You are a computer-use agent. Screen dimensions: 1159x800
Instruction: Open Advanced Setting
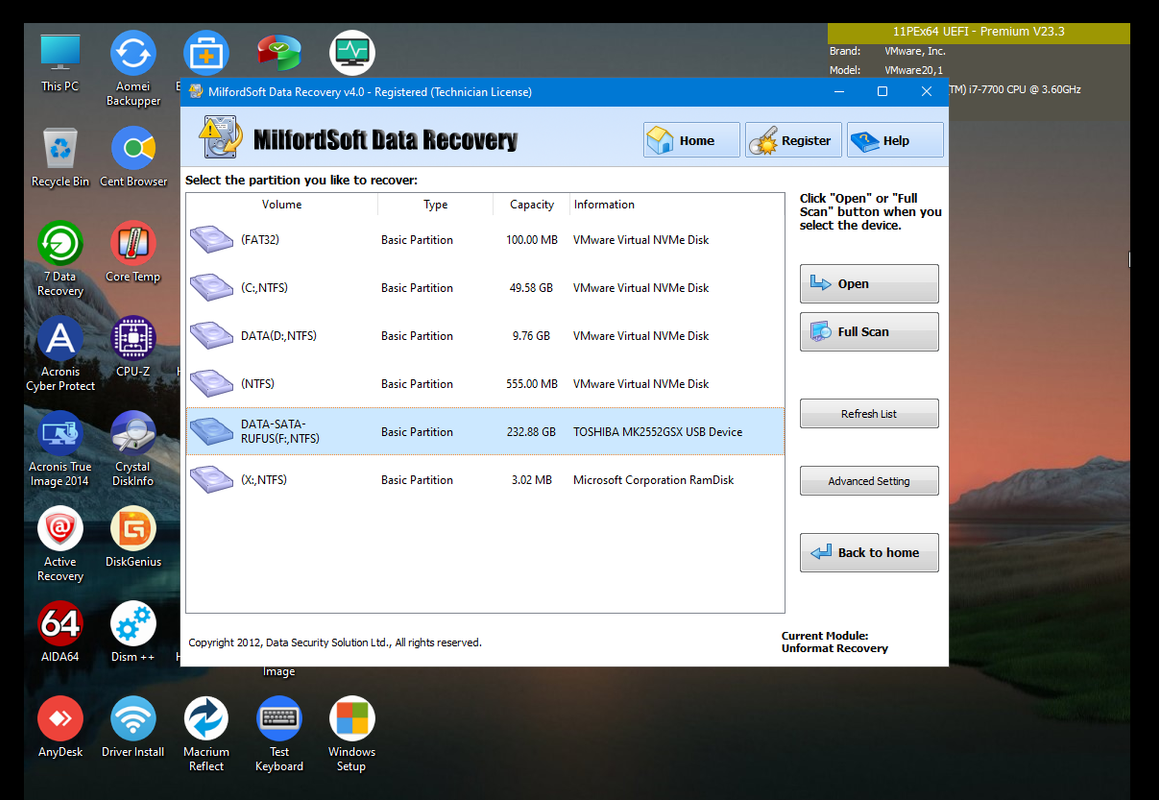pos(869,481)
